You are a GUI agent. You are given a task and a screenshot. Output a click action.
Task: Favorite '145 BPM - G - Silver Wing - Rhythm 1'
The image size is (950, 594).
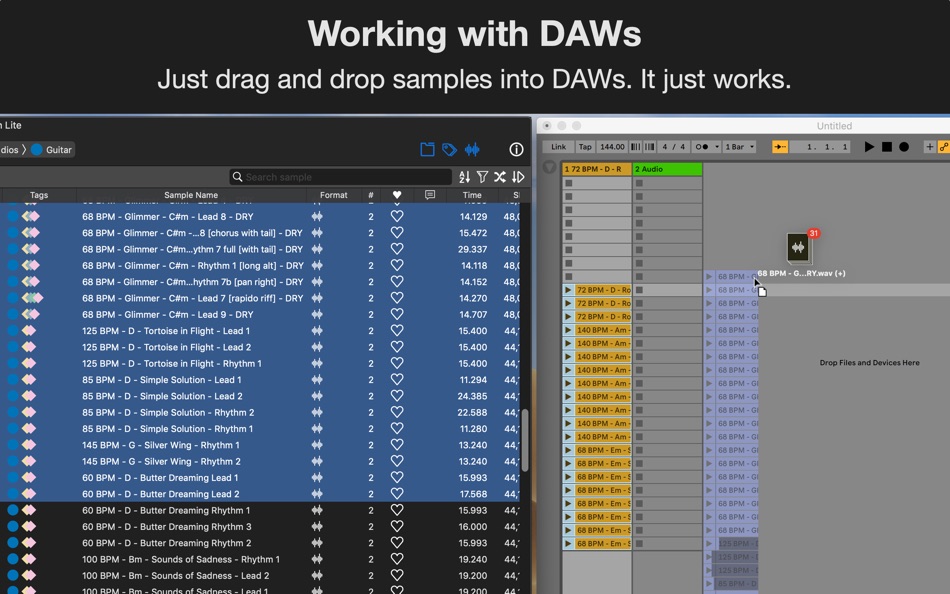397,445
